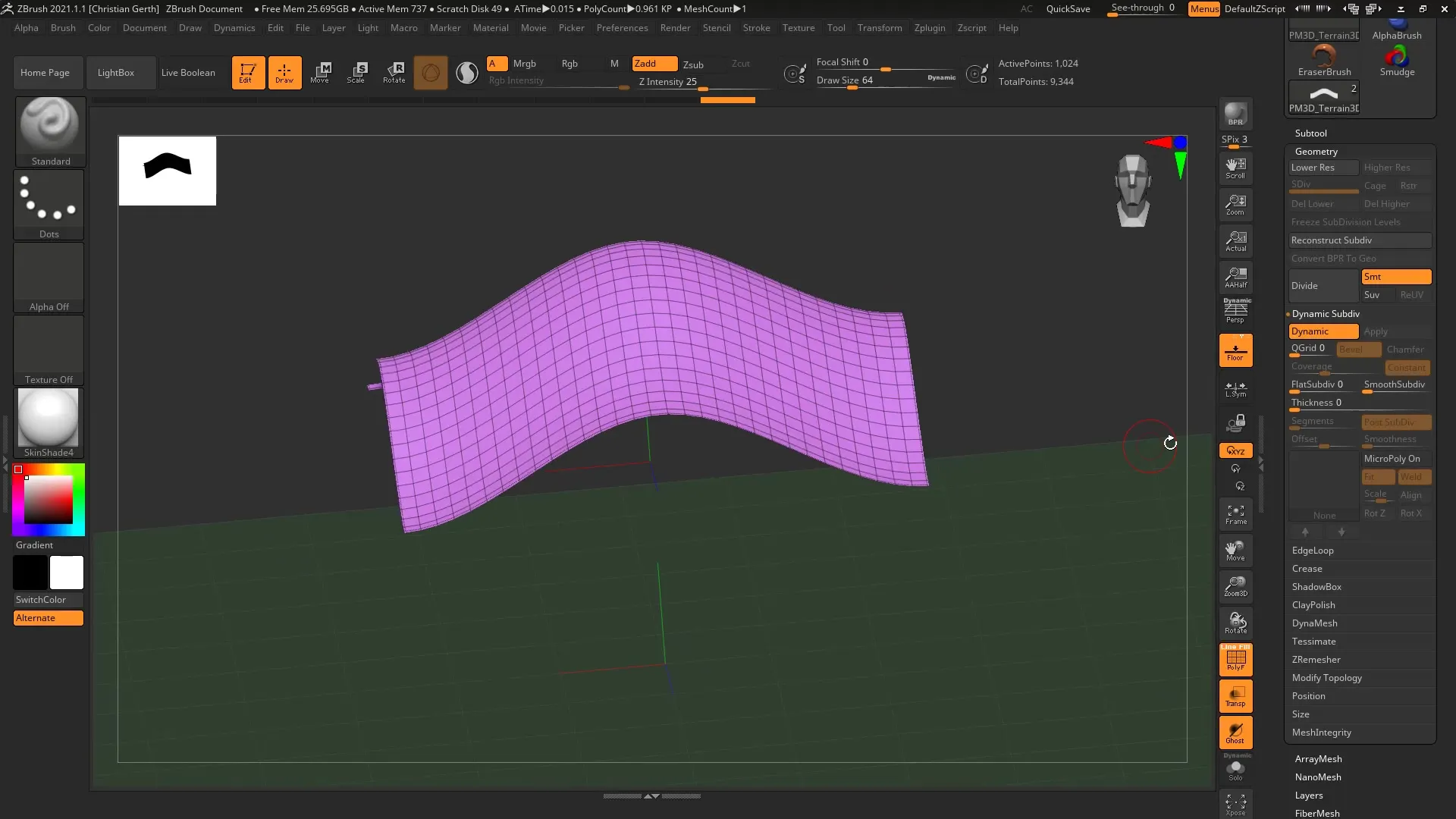Click the Move view icon in right shelf
The height and width of the screenshot is (819, 1456).
pos(1235,551)
